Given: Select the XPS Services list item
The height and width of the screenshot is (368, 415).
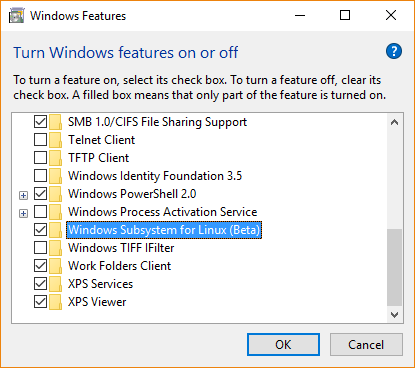Looking at the screenshot, I should tap(100, 284).
